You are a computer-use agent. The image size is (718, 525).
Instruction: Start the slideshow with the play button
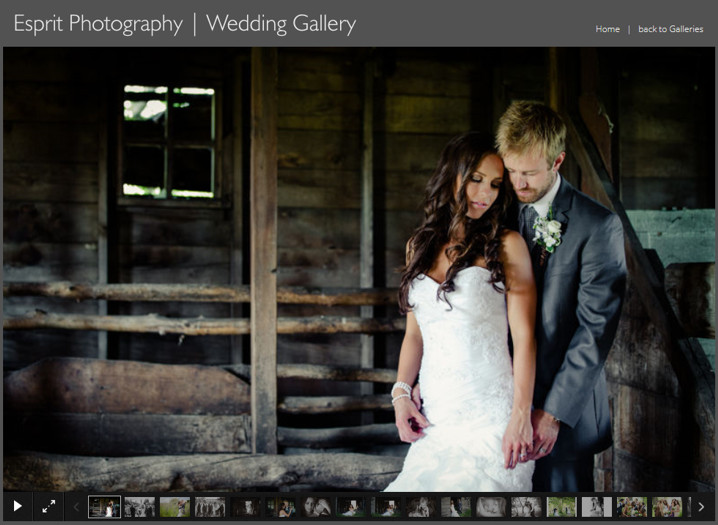[x=17, y=506]
